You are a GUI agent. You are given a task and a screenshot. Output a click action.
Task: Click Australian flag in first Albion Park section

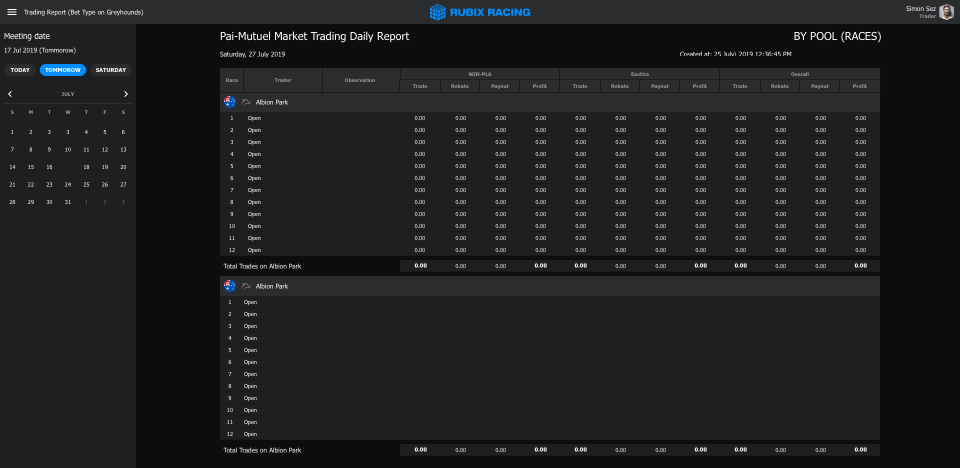pyautogui.click(x=230, y=102)
